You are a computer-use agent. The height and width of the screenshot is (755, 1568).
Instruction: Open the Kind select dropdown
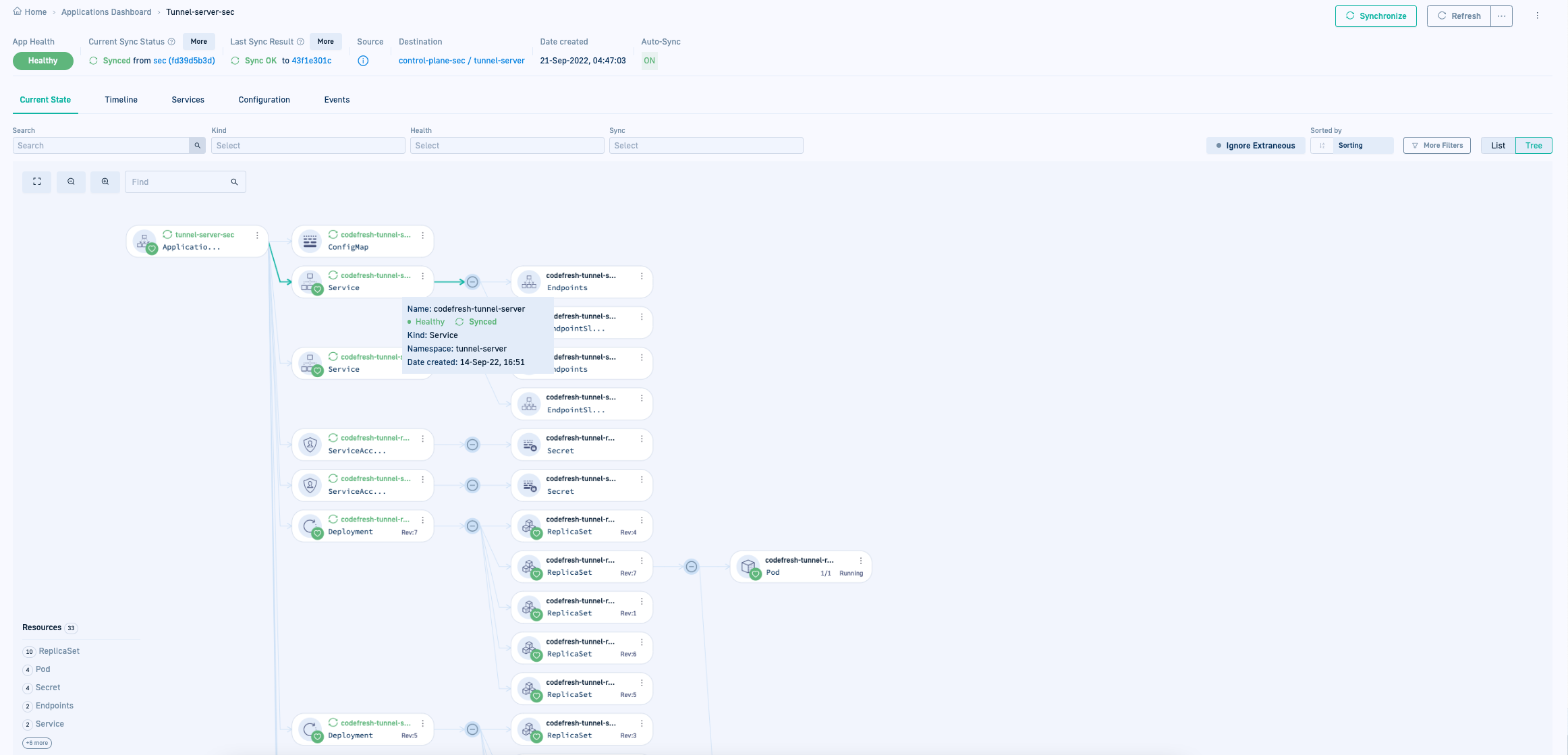click(x=308, y=146)
